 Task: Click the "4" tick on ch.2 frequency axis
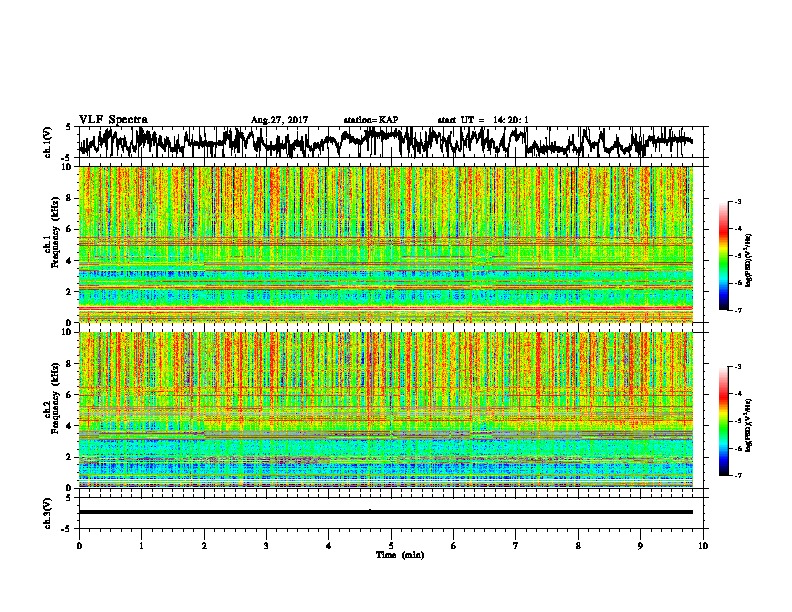tap(70, 426)
